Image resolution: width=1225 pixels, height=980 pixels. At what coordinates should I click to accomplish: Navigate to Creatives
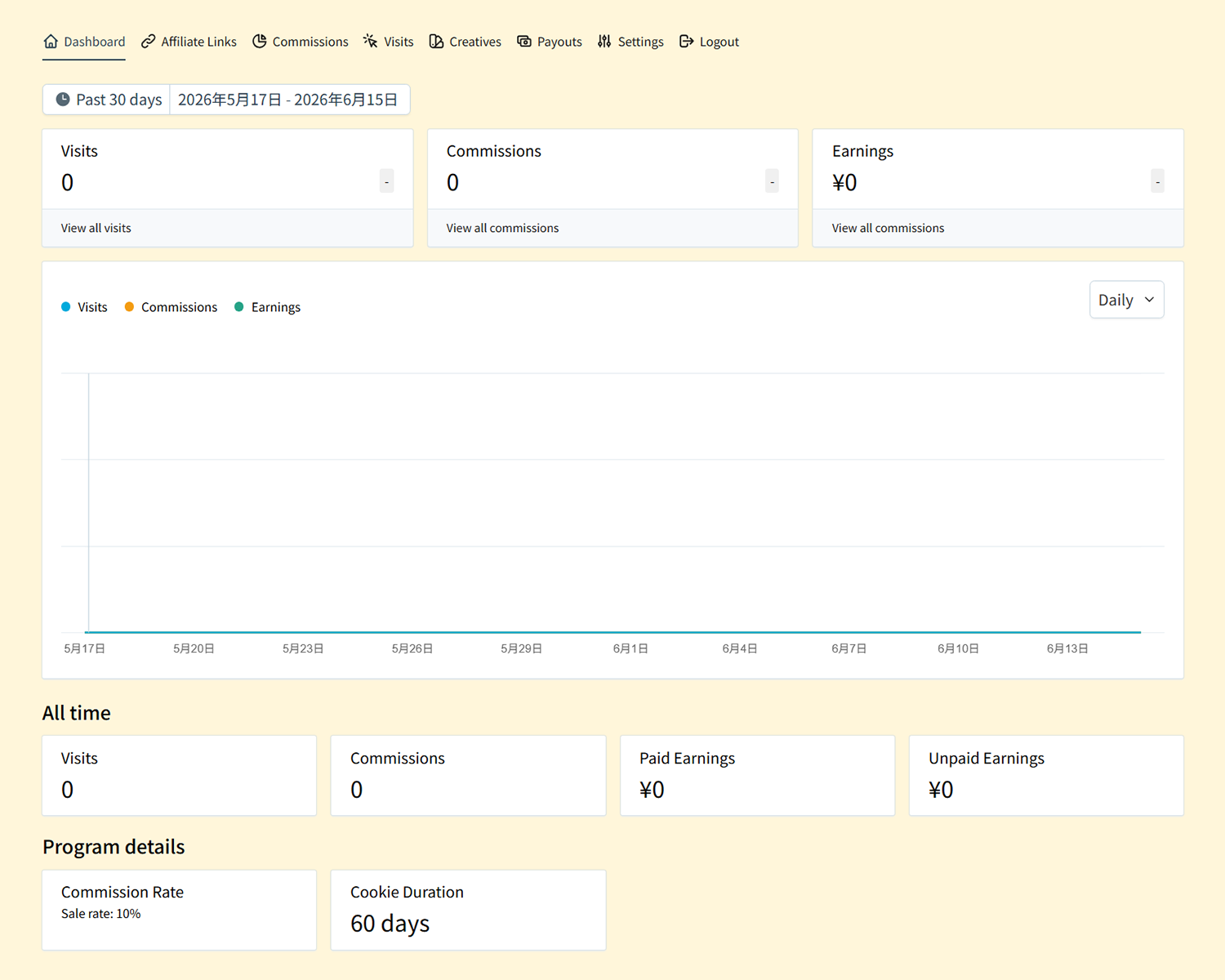coord(465,42)
